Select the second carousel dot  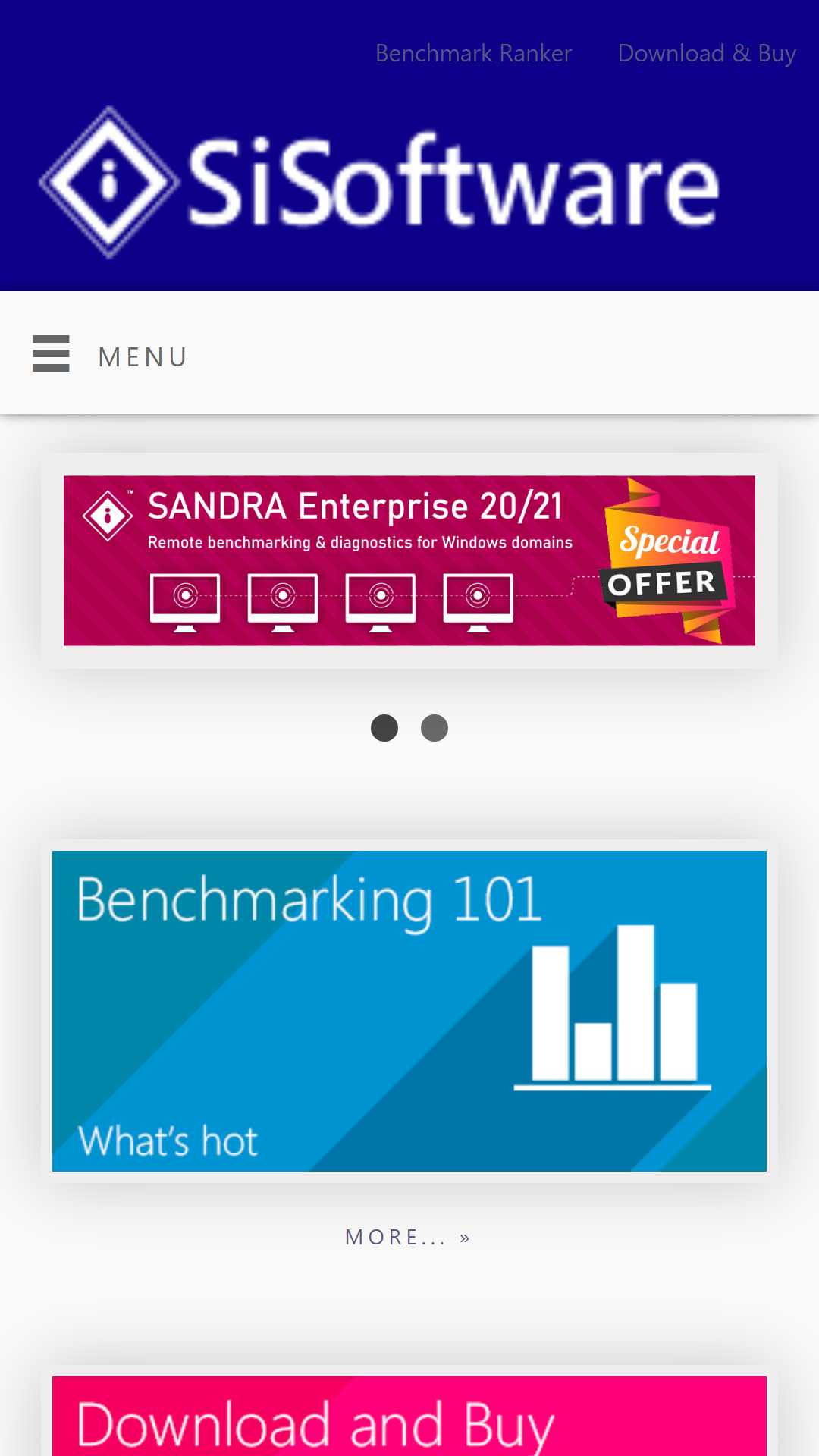[x=435, y=728]
